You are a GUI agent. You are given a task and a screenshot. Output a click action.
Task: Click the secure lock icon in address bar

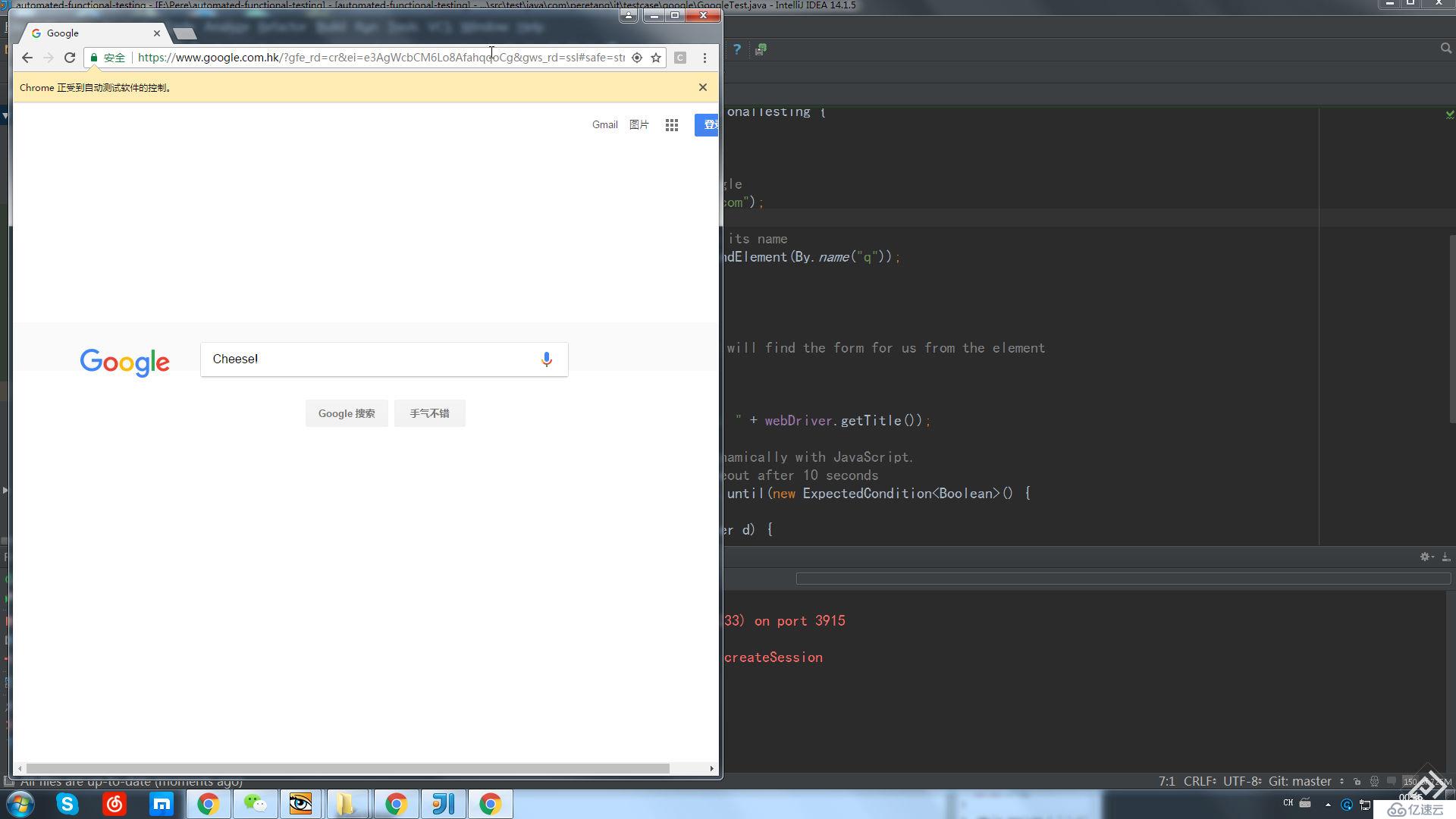(94, 58)
